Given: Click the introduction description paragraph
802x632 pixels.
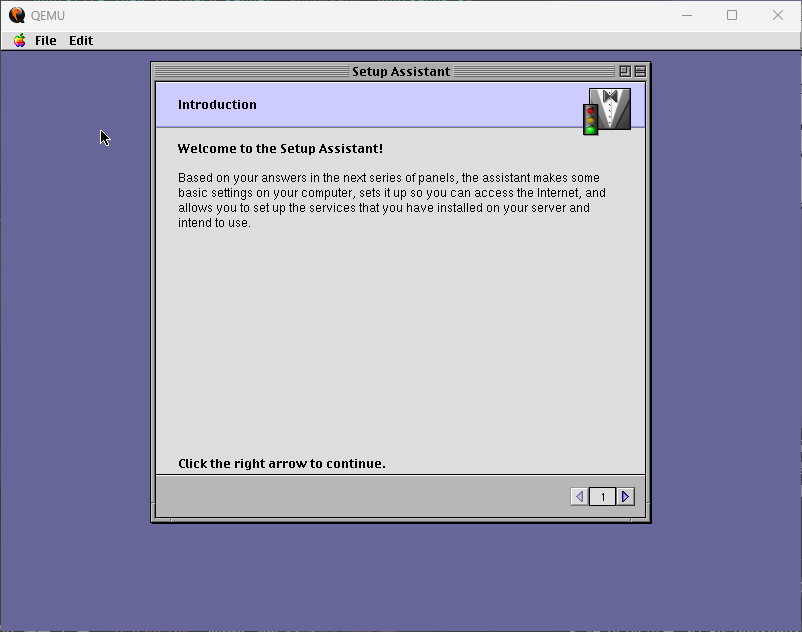Looking at the screenshot, I should click(392, 200).
